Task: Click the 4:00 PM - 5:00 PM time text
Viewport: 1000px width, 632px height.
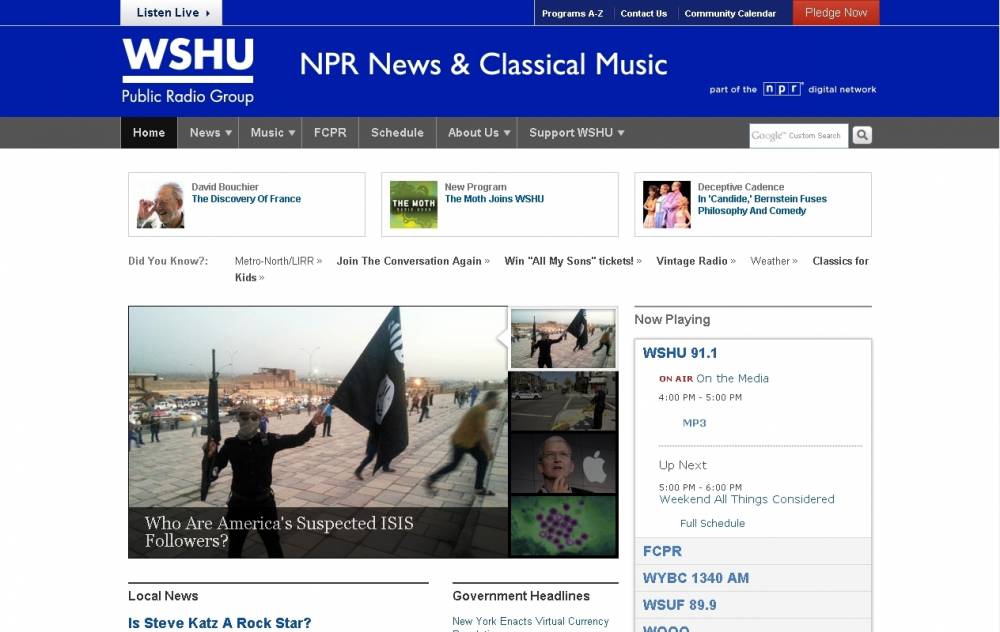Action: click(700, 397)
